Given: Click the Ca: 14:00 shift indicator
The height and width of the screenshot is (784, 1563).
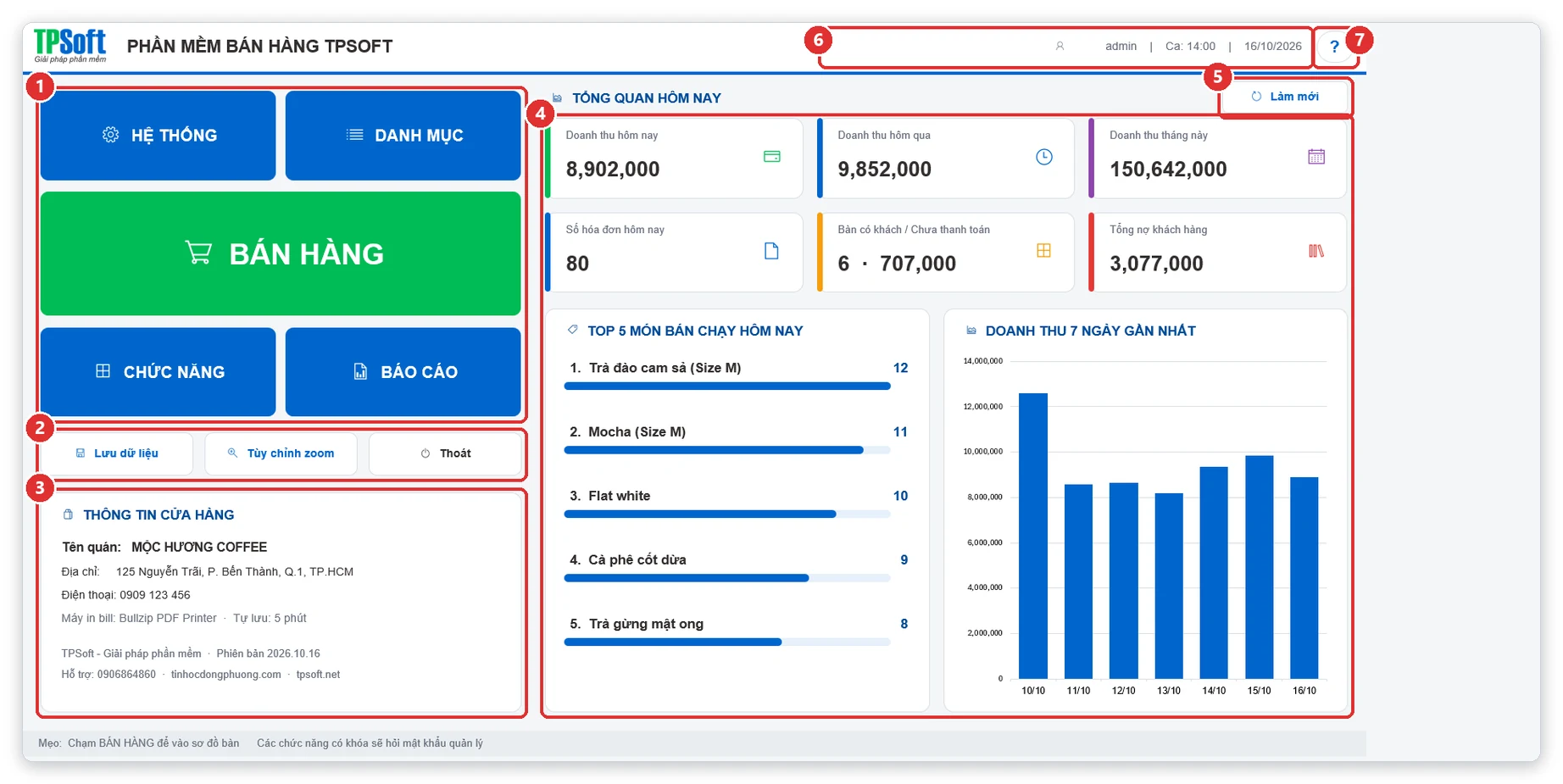Looking at the screenshot, I should (x=1190, y=47).
